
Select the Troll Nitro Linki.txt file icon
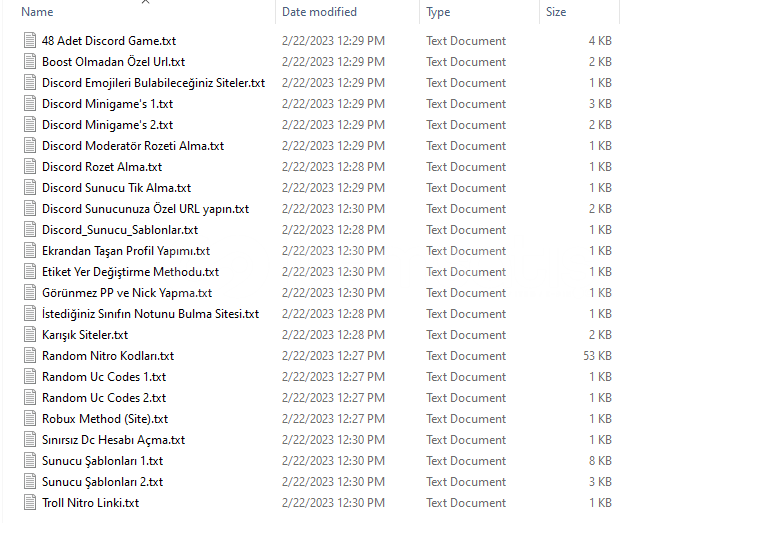[x=30, y=503]
